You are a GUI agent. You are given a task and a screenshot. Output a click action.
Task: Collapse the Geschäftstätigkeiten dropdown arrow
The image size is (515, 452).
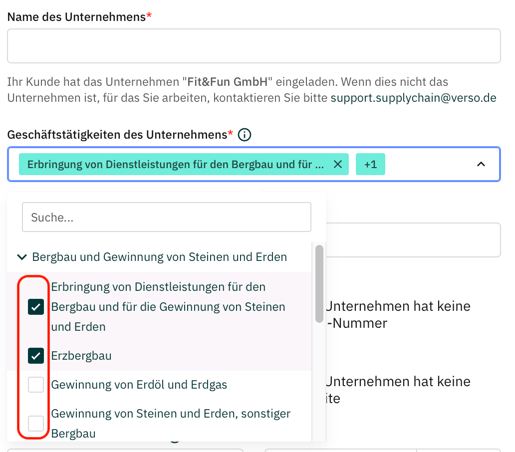(481, 164)
